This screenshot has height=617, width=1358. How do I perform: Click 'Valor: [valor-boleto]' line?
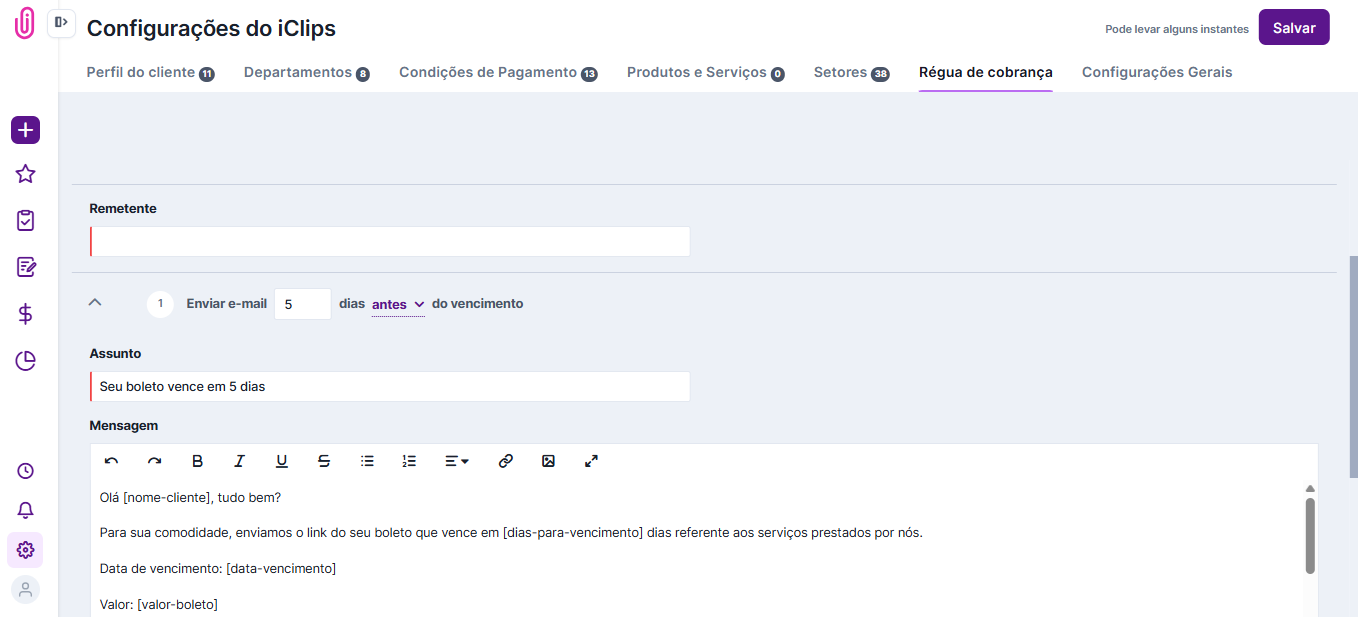(159, 605)
